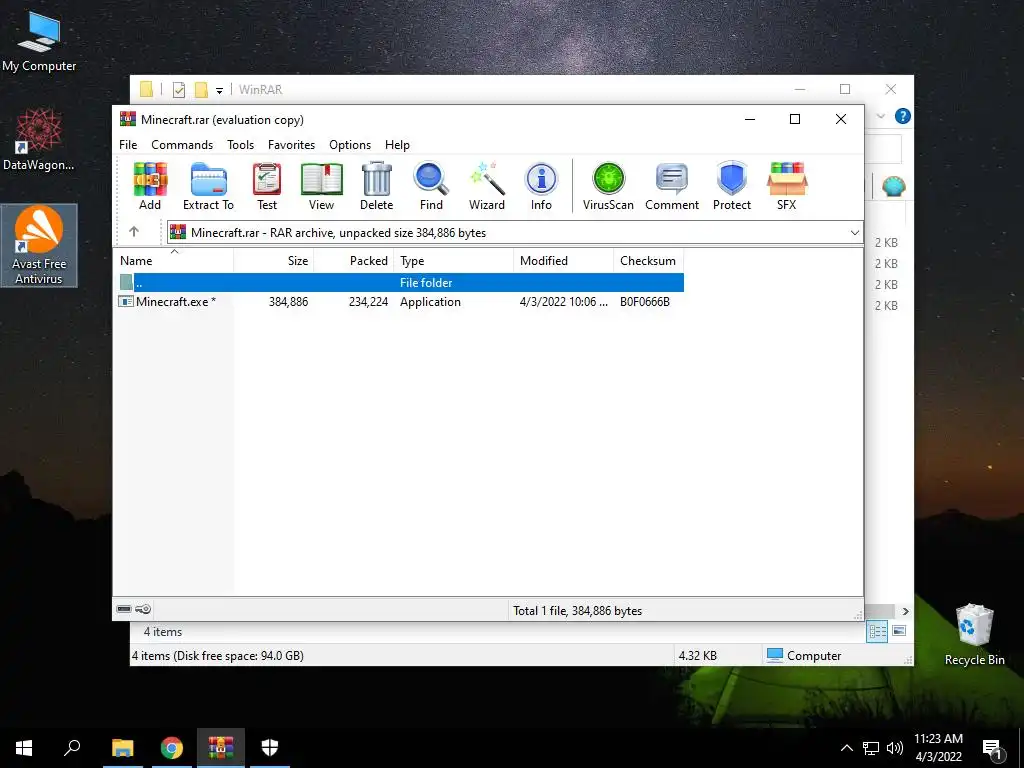Open File Explorer from the taskbar

click(x=123, y=748)
